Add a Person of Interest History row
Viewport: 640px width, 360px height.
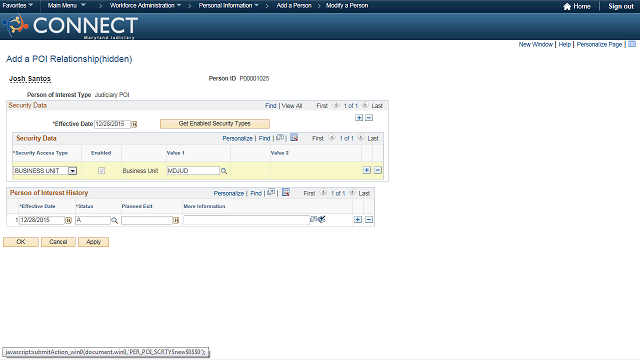[x=358, y=220]
